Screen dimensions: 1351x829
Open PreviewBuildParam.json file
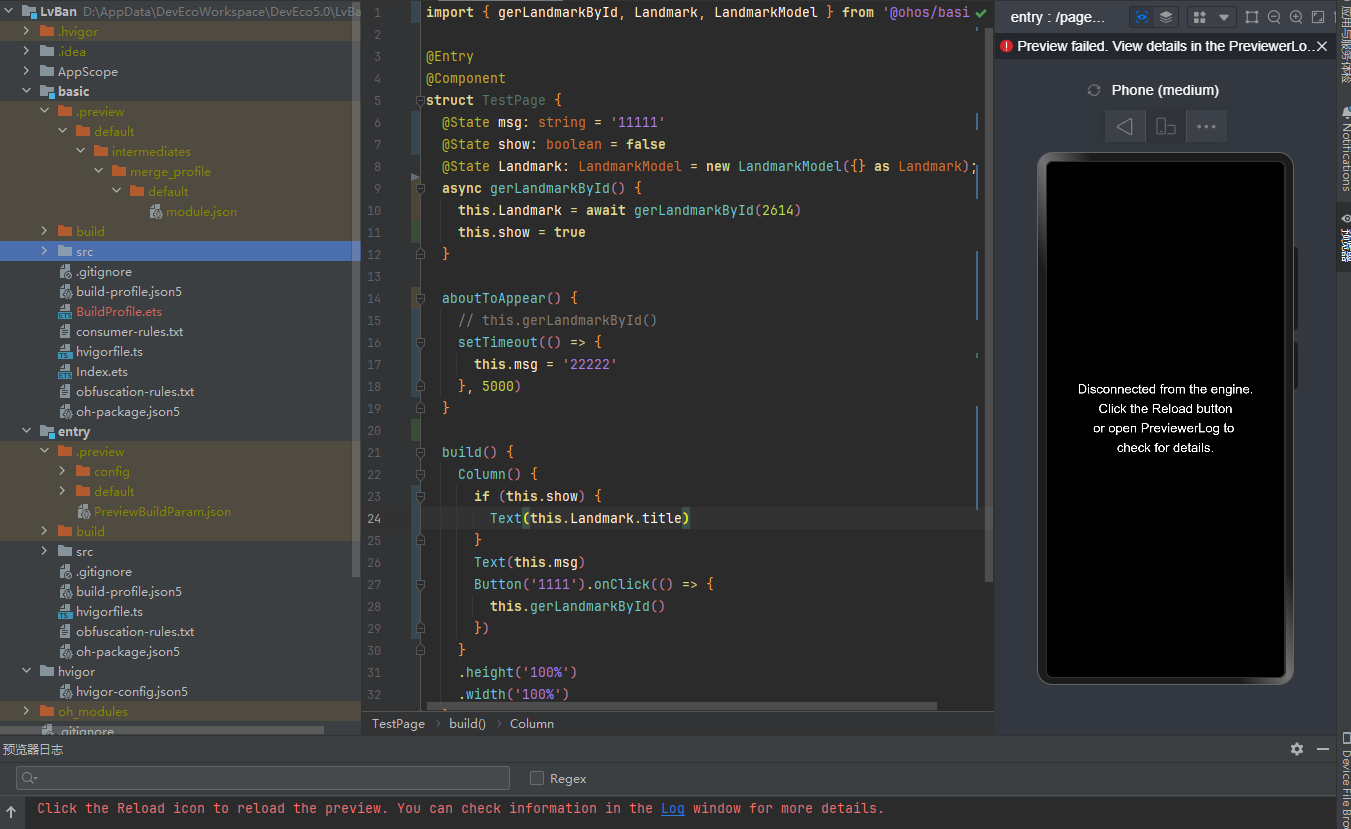153,511
